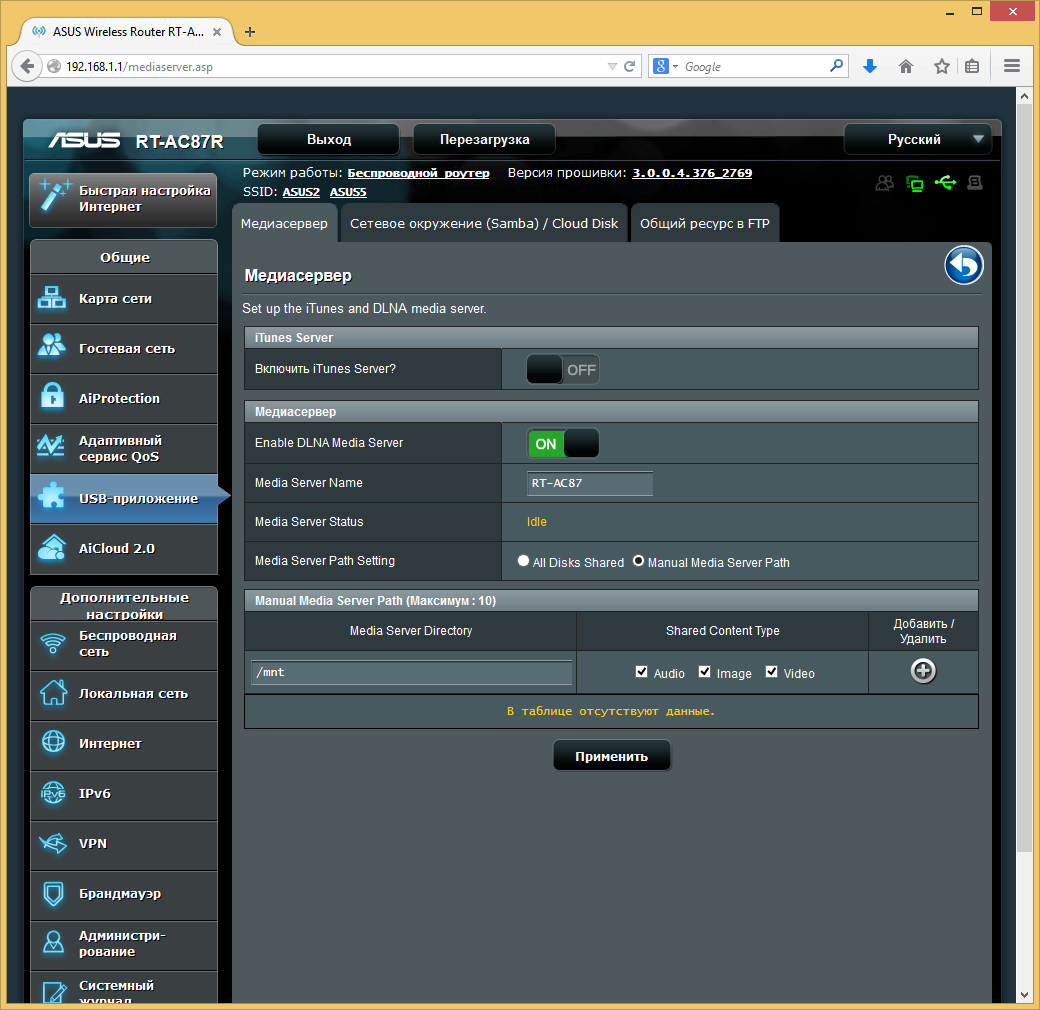Click the guest users status icon
This screenshot has width=1040, height=1010.
(884, 183)
